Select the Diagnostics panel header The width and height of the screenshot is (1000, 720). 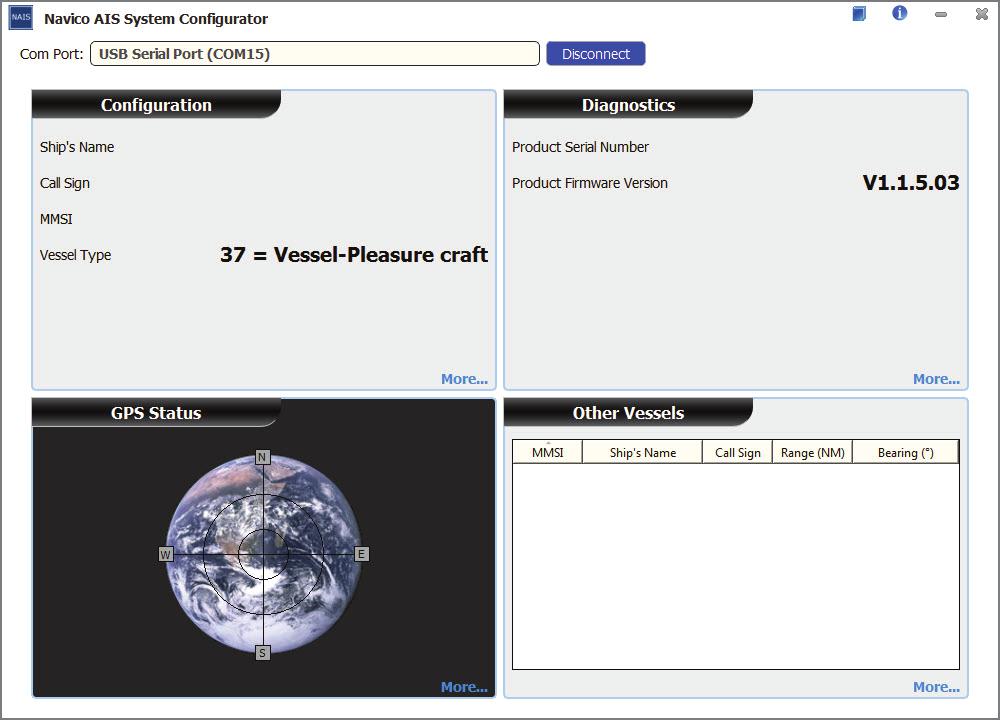628,105
